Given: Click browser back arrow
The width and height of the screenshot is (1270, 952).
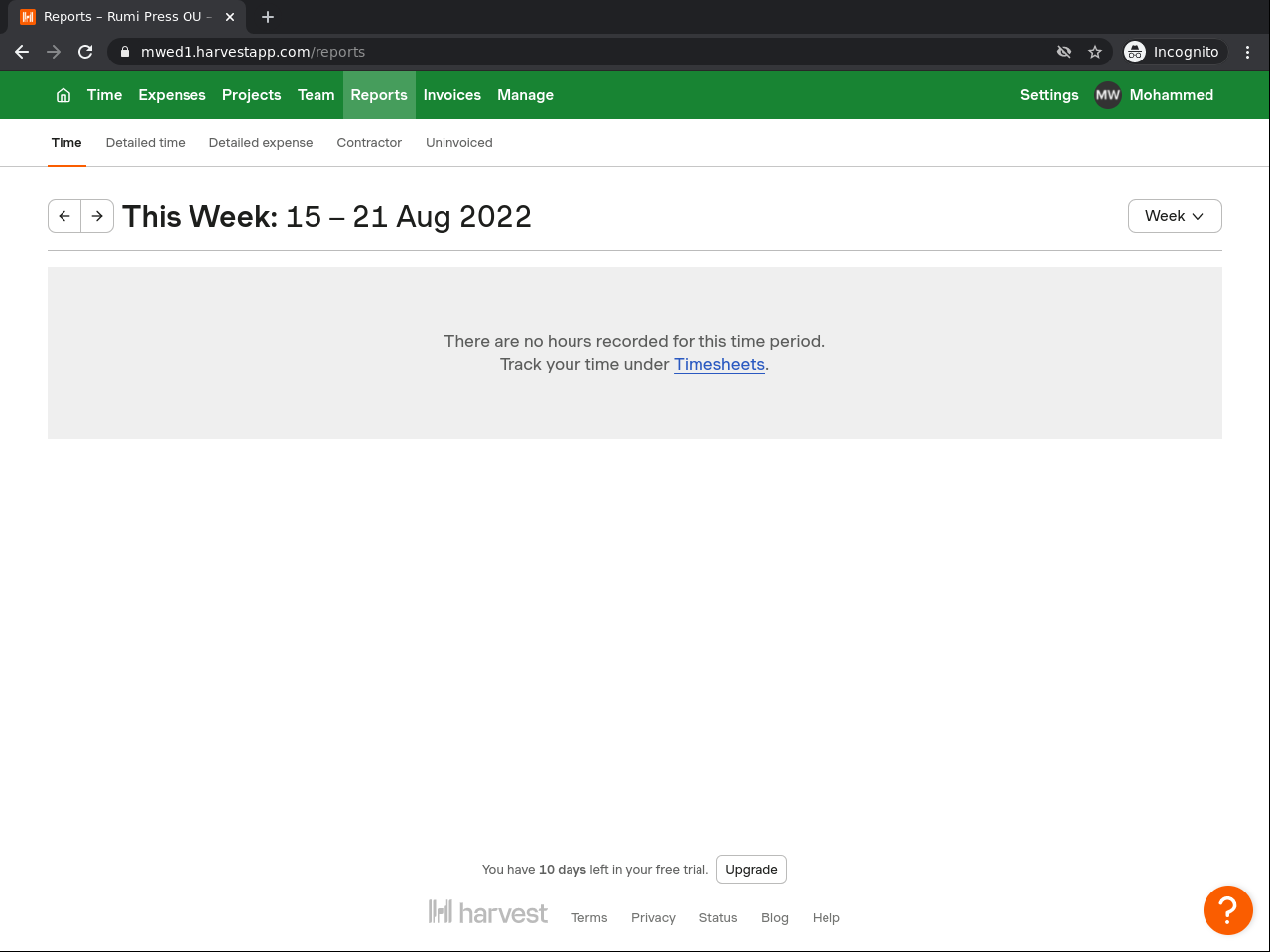Looking at the screenshot, I should point(22,52).
